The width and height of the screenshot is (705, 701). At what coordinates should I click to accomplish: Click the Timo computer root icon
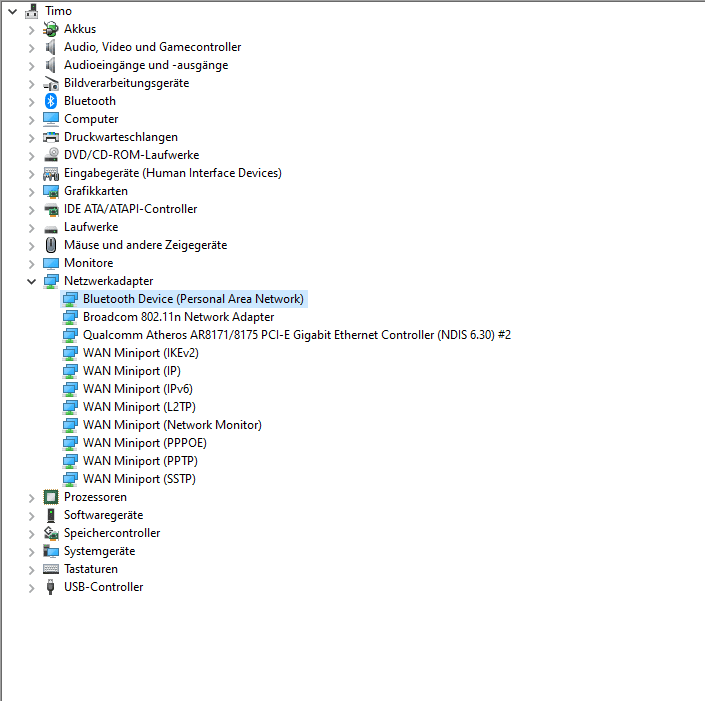(x=31, y=11)
